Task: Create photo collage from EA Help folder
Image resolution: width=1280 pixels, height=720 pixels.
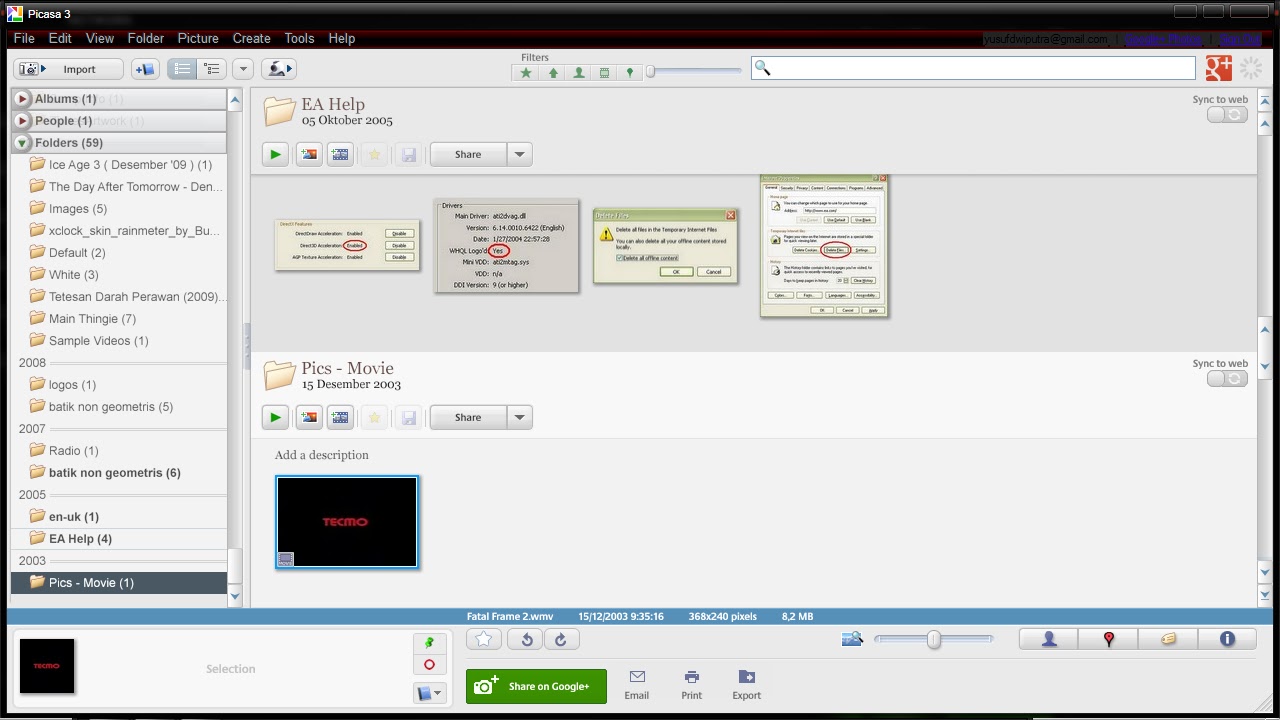Action: tap(309, 154)
